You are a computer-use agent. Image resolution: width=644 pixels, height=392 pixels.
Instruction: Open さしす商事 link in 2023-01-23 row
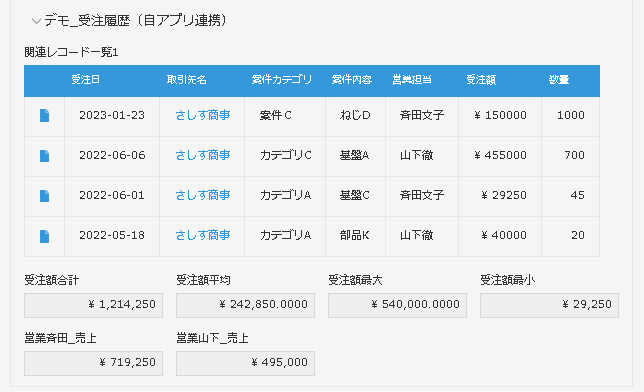[202, 115]
